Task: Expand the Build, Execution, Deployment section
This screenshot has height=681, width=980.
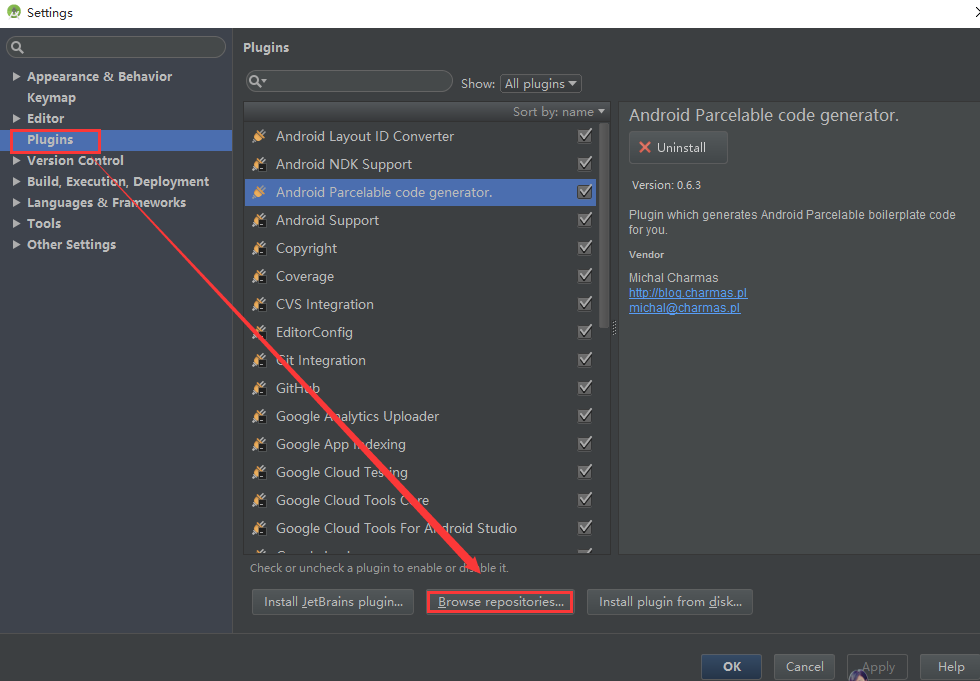Action: [x=16, y=182]
